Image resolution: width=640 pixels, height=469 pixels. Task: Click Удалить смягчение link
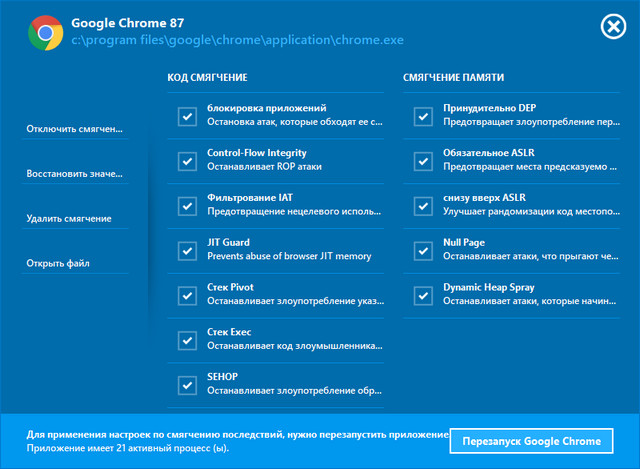(69, 219)
